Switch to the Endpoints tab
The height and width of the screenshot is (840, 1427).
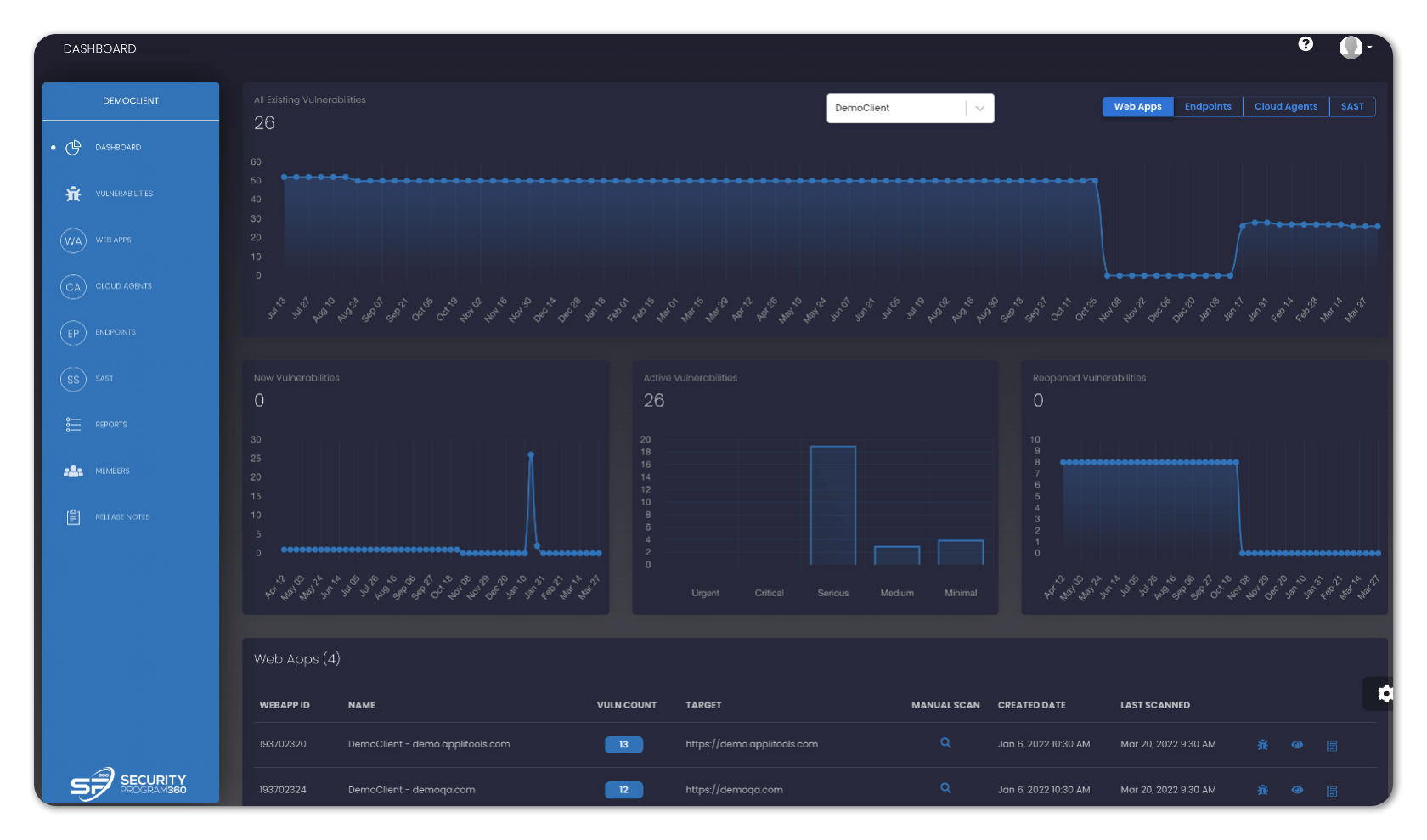(1208, 106)
